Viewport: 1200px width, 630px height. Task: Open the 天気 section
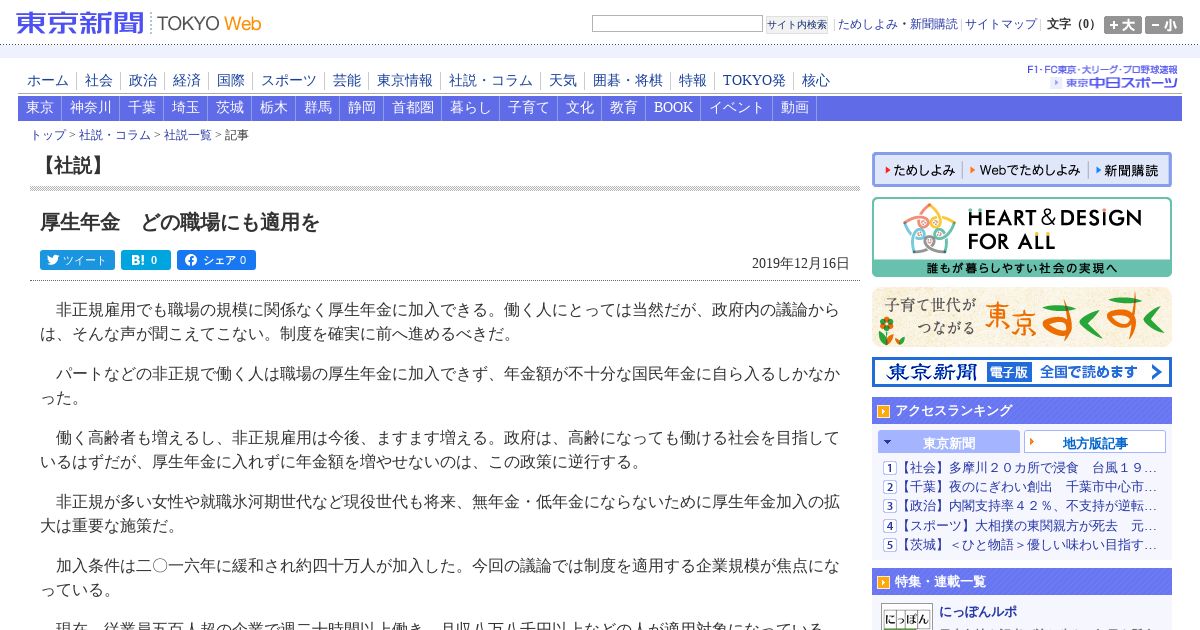563,80
